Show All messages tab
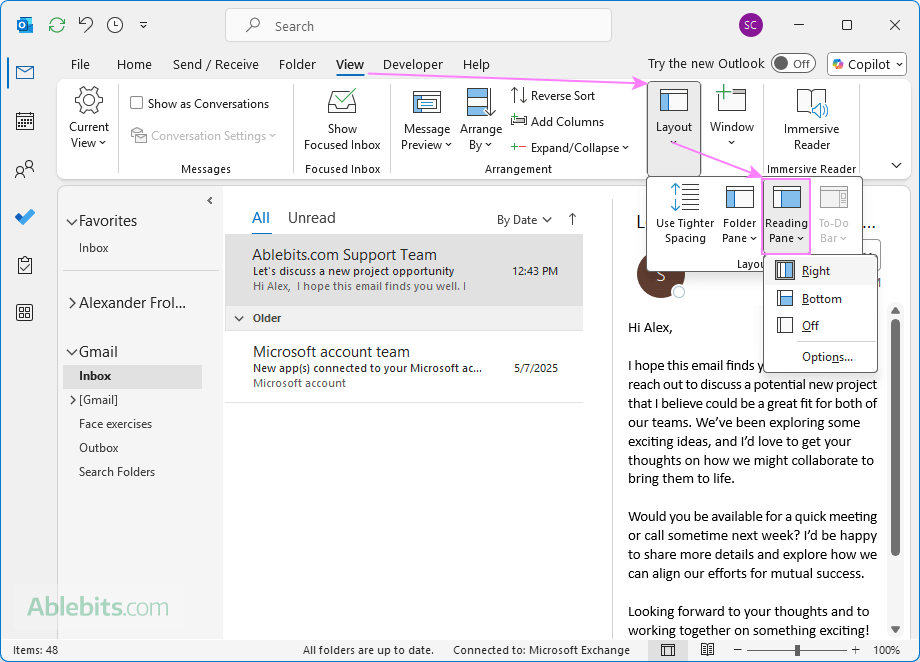920x662 pixels. pyautogui.click(x=261, y=218)
